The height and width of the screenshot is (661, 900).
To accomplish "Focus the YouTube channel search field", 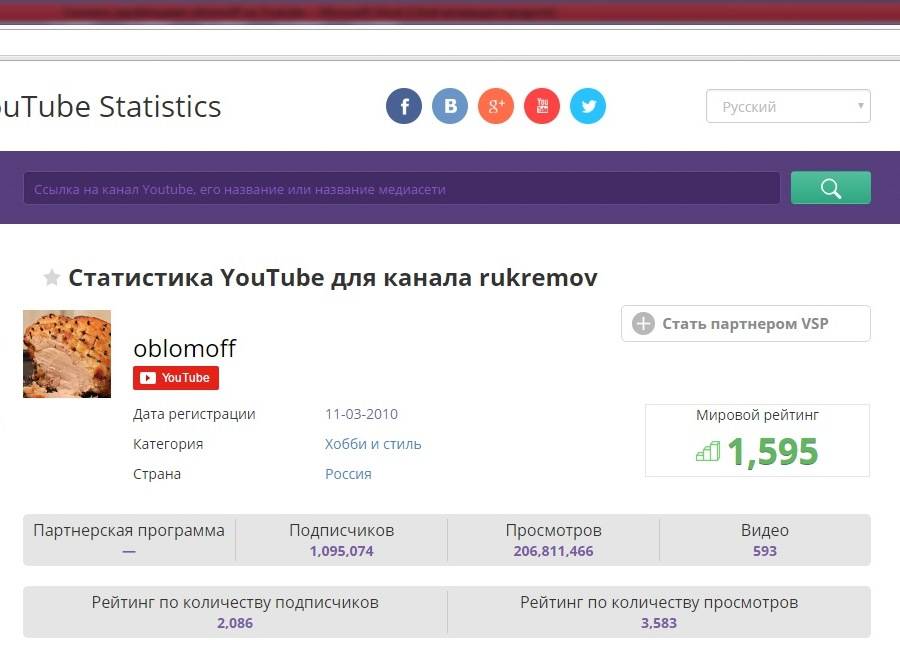I will tap(401, 188).
